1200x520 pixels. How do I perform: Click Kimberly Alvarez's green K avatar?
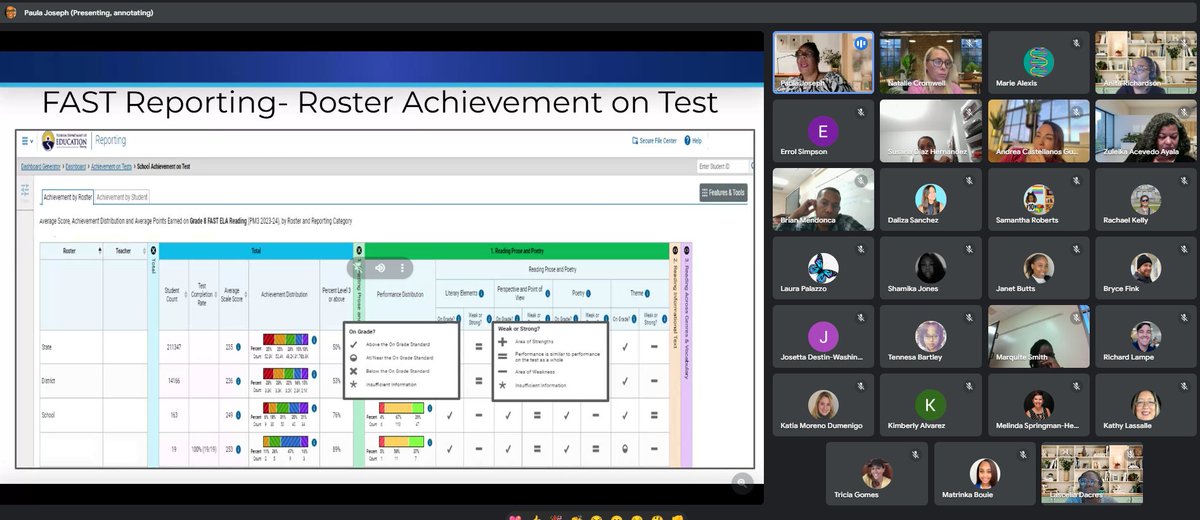(930, 404)
